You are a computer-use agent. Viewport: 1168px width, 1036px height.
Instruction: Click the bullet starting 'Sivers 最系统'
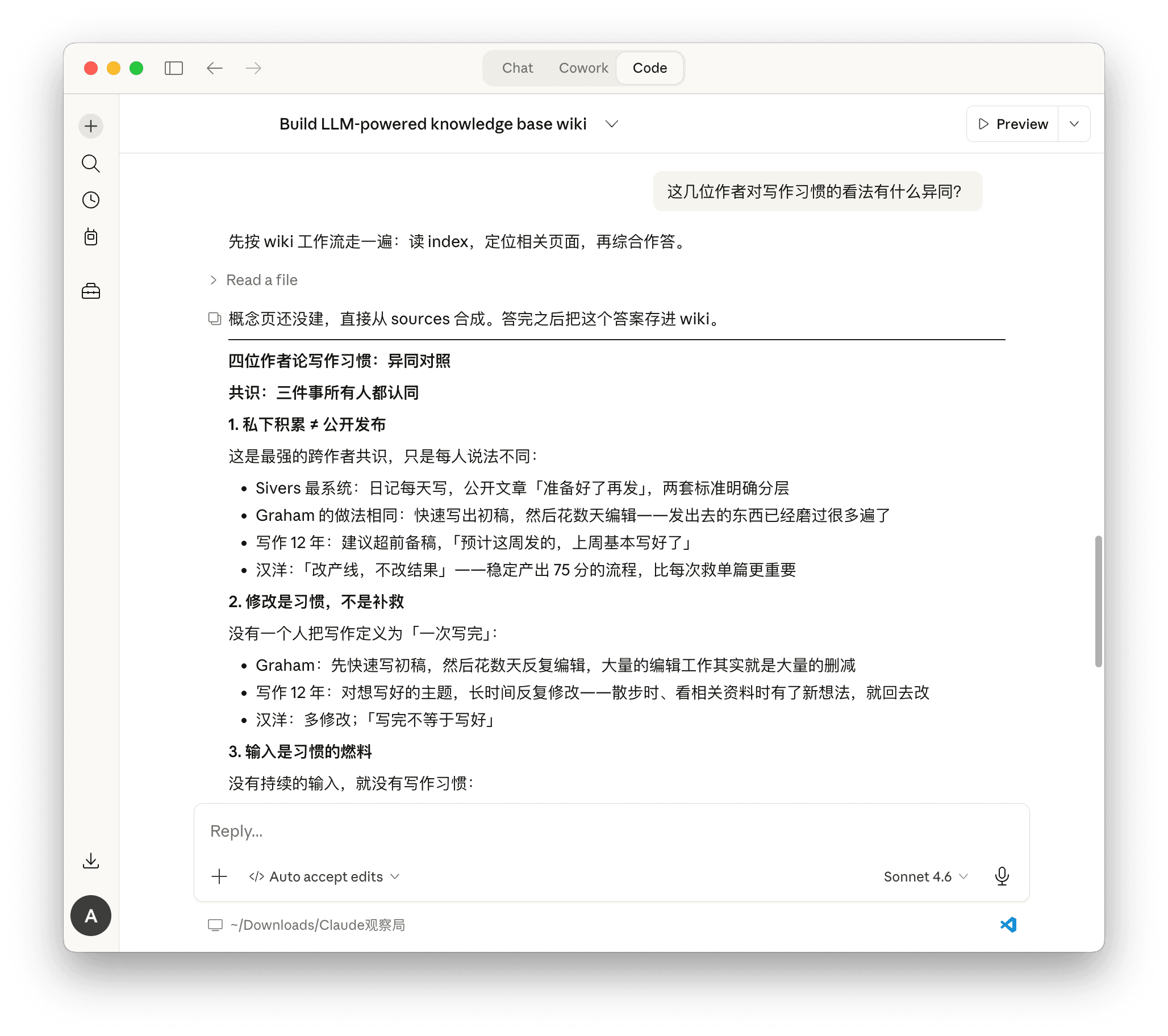point(522,488)
